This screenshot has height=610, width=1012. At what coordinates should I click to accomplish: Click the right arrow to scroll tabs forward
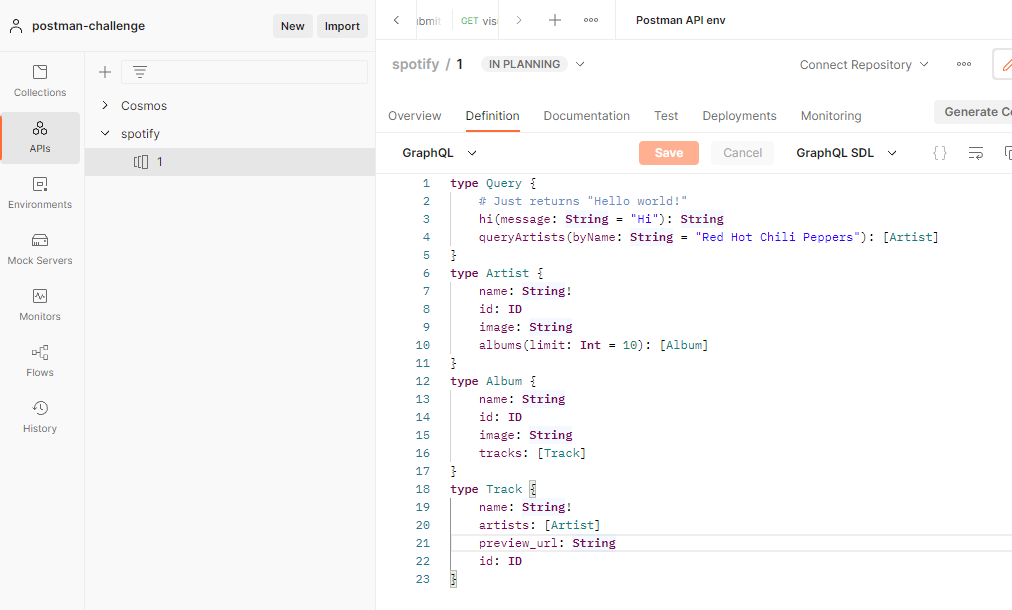pyautogui.click(x=518, y=20)
